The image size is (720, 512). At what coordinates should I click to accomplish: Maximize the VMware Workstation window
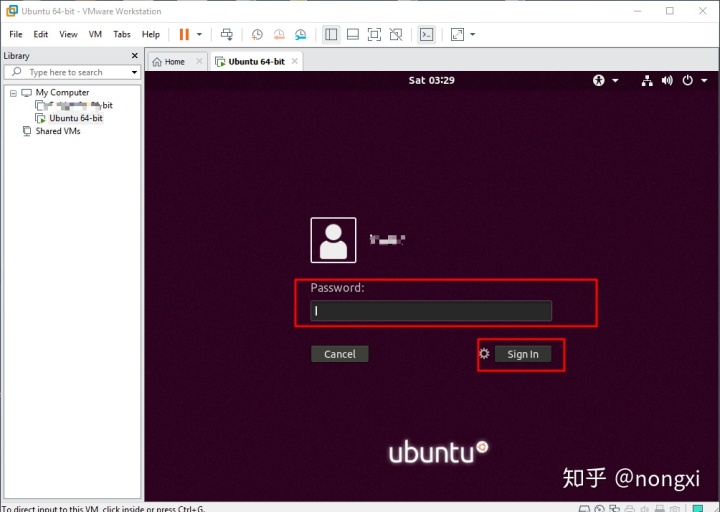(670, 11)
